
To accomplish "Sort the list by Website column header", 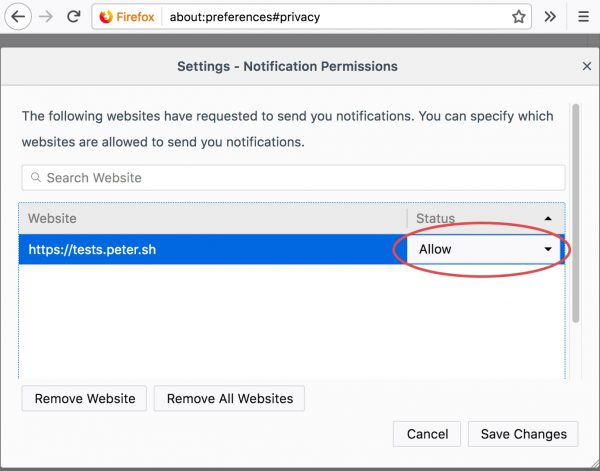I will [210, 218].
